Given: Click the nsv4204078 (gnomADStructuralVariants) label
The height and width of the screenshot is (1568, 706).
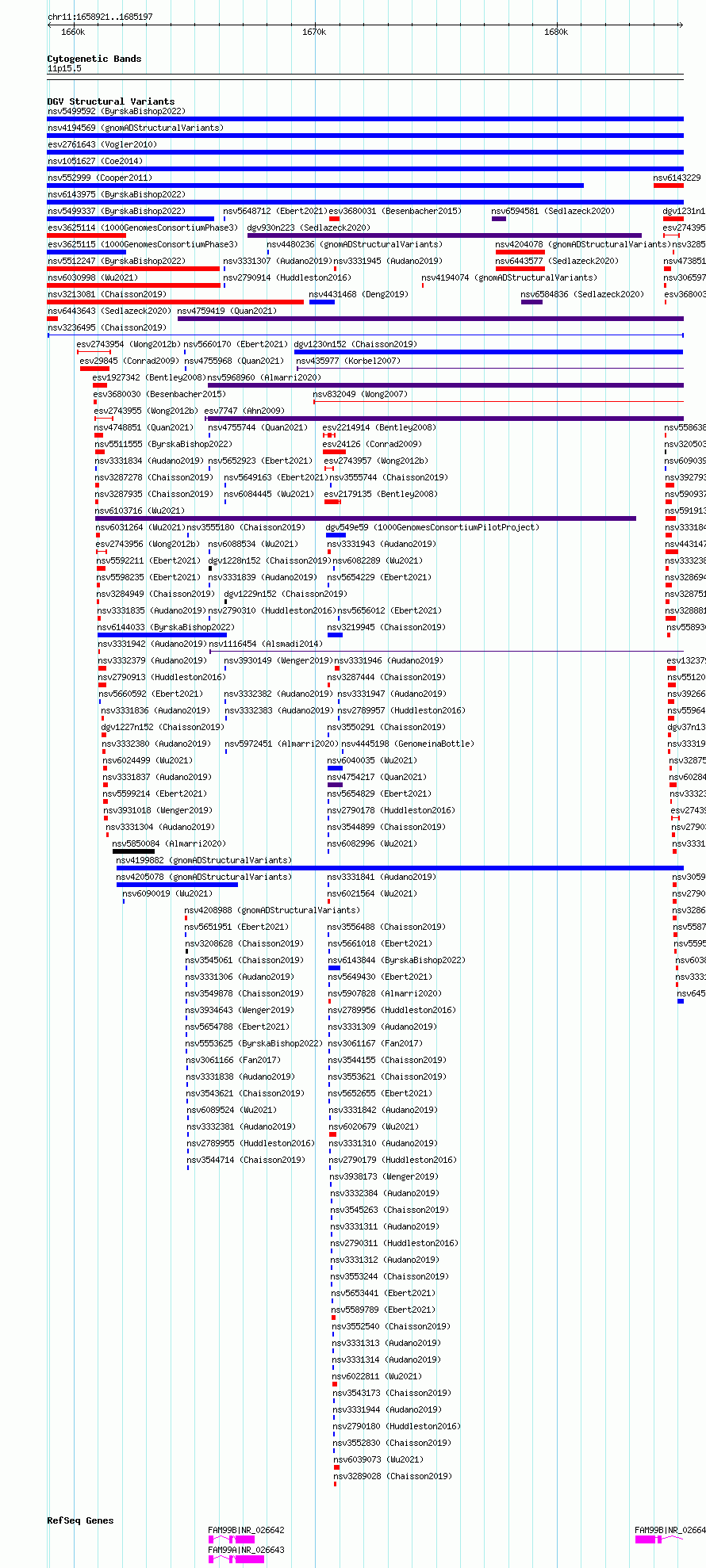Looking at the screenshot, I should [x=583, y=244].
